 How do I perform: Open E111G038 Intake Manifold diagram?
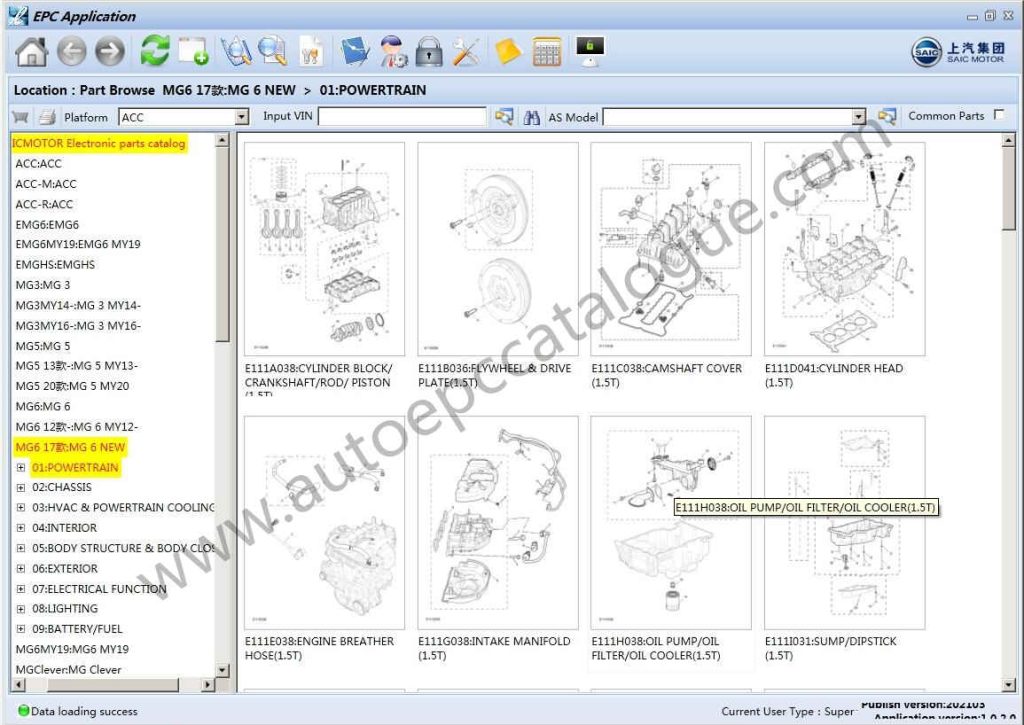tap(497, 520)
